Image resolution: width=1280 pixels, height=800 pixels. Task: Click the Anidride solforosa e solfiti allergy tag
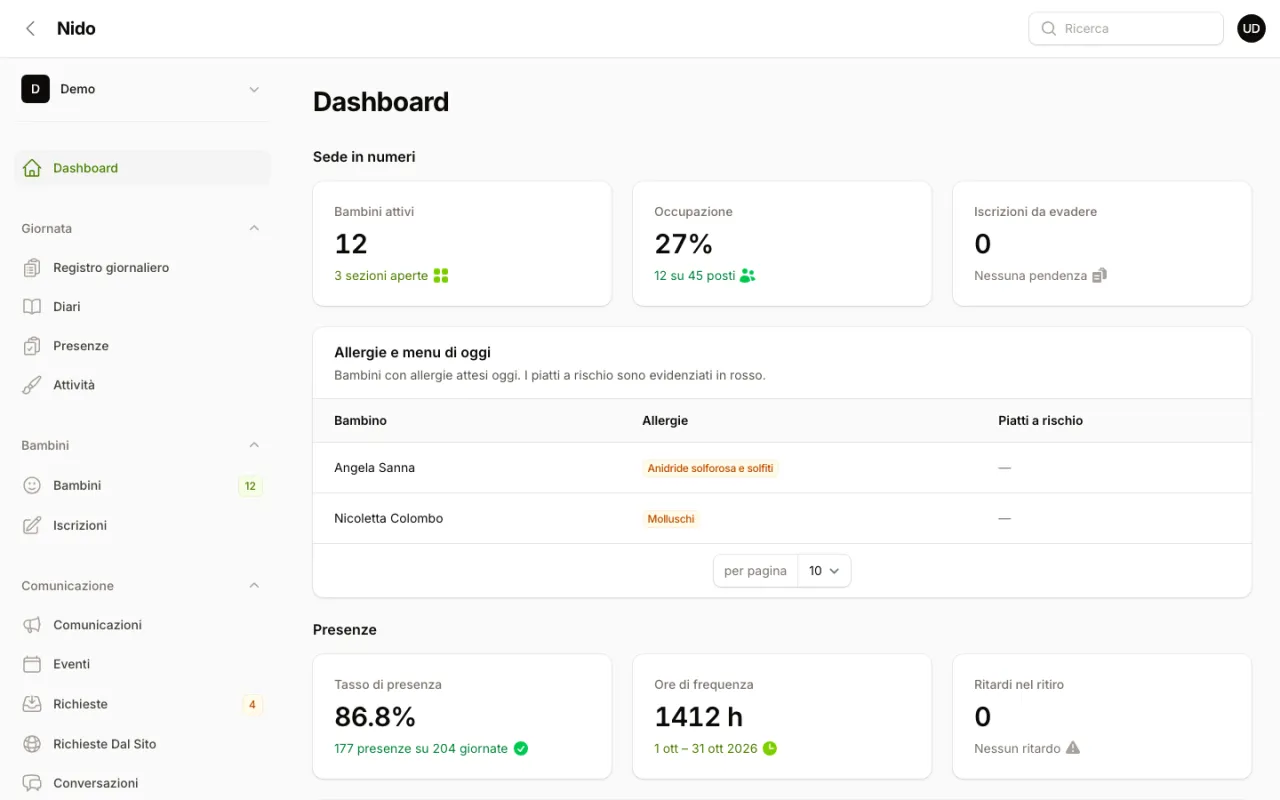710,468
